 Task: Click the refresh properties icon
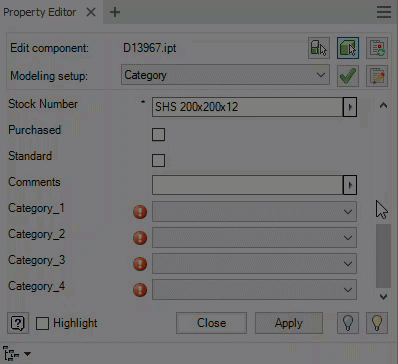[377, 48]
